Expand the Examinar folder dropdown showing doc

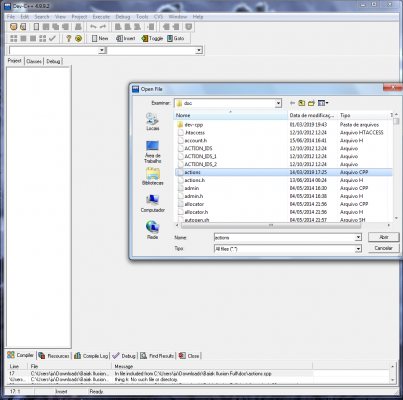[278, 103]
